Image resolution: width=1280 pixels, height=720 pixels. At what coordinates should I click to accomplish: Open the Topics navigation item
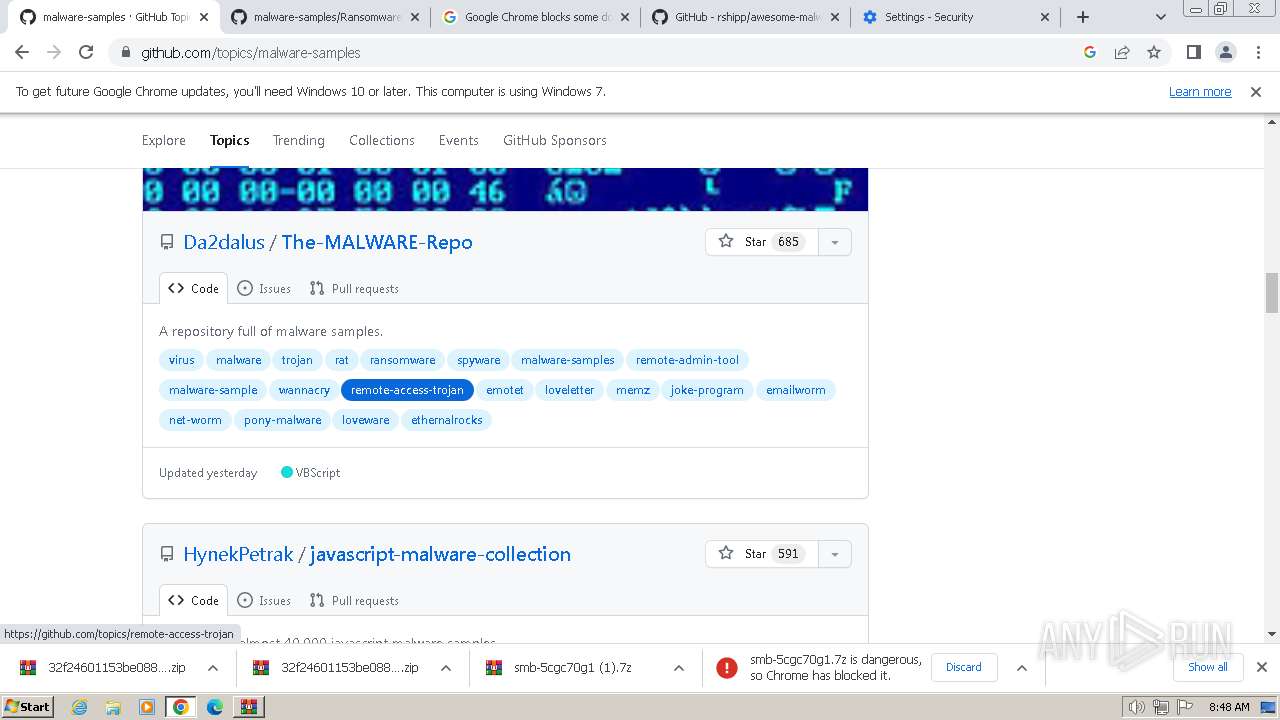point(229,140)
